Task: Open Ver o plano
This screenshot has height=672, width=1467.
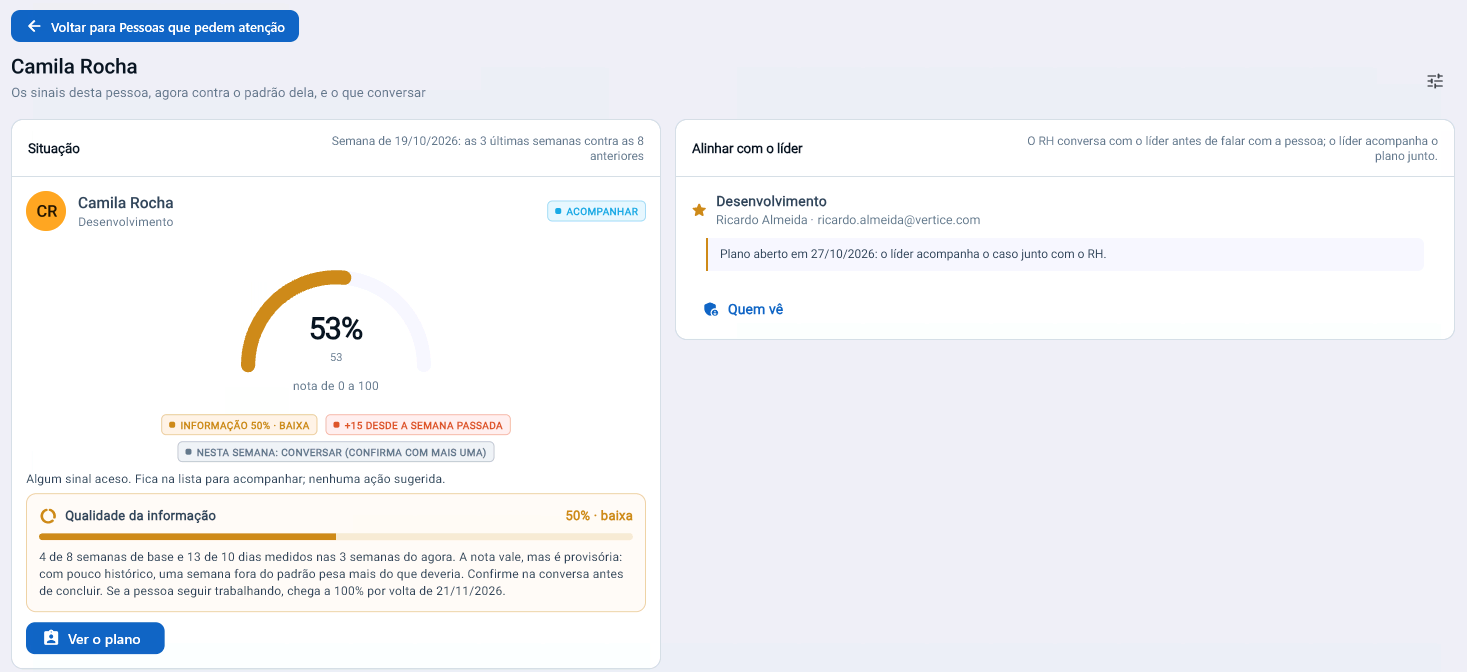Action: point(95,639)
